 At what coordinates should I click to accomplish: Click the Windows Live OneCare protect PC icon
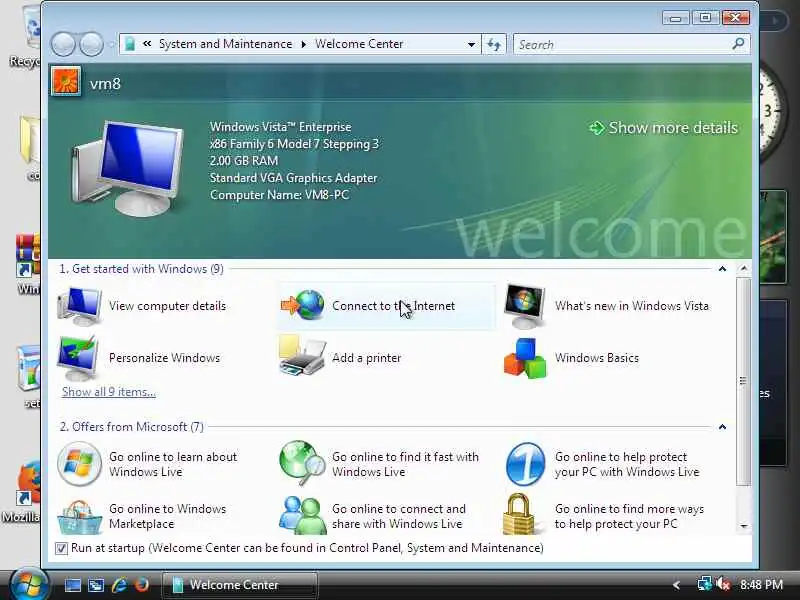tap(525, 464)
